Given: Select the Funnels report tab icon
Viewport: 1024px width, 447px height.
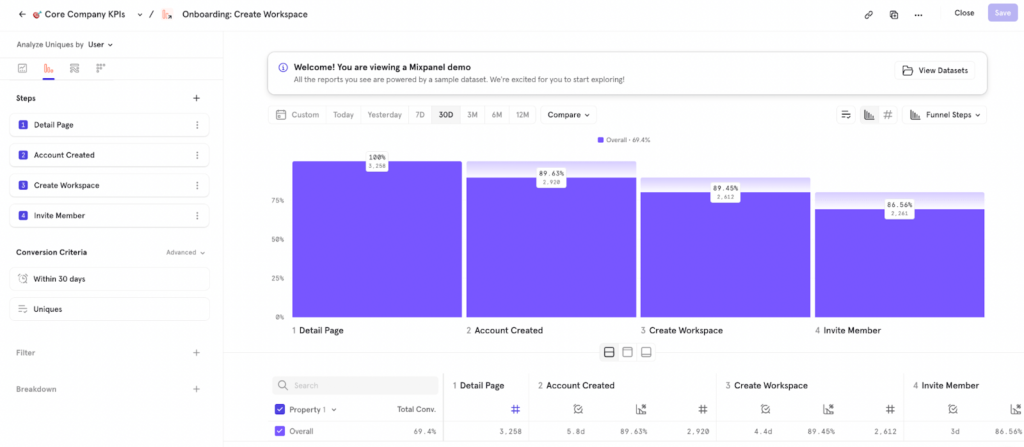Looking at the screenshot, I should (48, 68).
